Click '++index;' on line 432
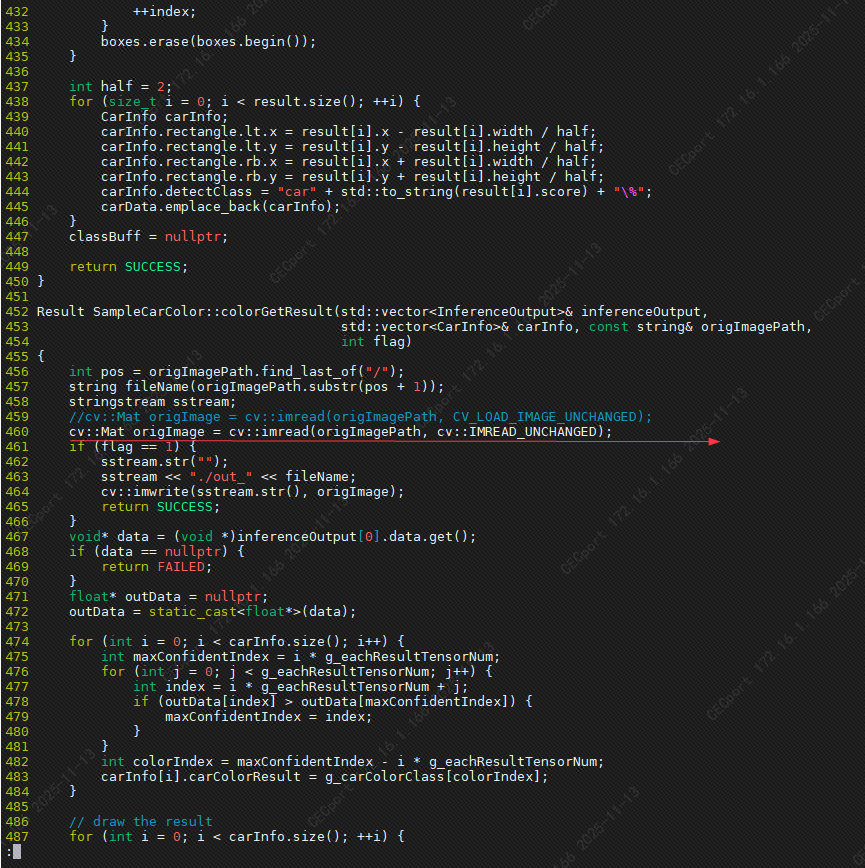Viewport: 865px width, 868px height. click(164, 12)
